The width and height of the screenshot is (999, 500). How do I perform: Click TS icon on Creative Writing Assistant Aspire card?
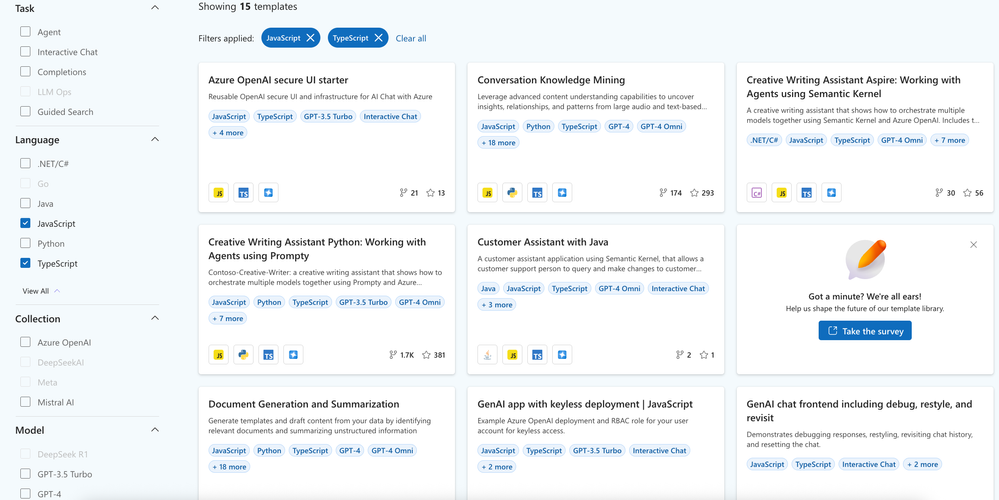pyautogui.click(x=807, y=193)
